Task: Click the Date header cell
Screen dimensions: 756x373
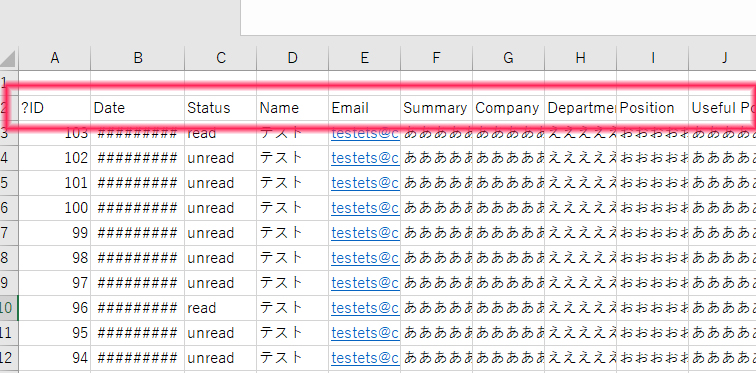Action: pyautogui.click(x=137, y=108)
